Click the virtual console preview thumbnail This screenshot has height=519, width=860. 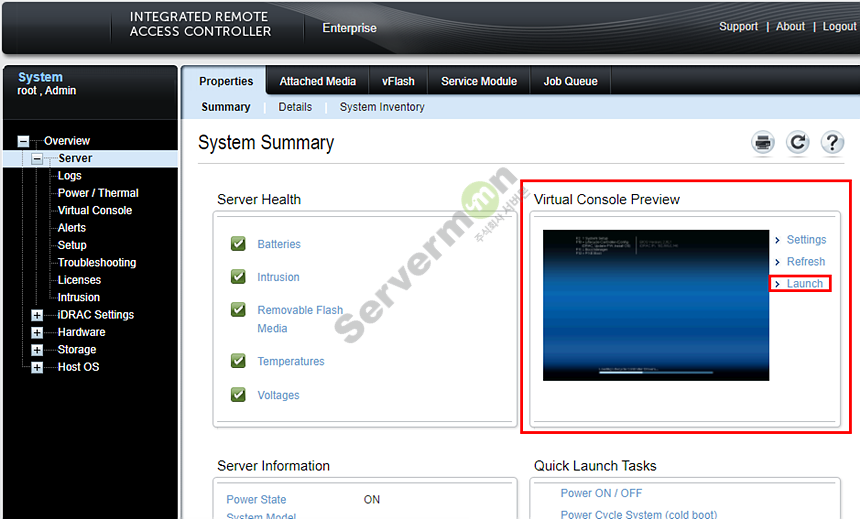click(656, 305)
